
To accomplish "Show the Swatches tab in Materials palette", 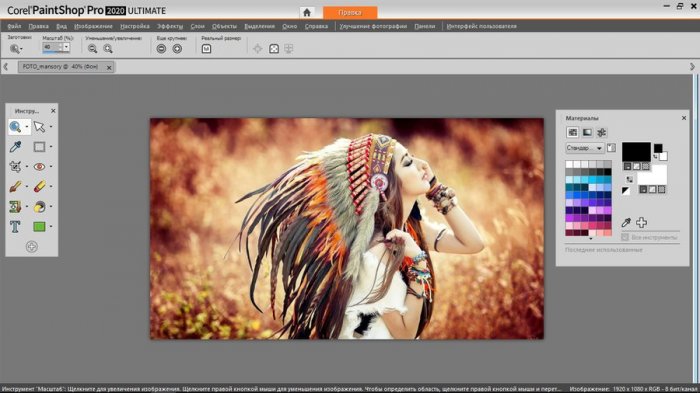I will (x=572, y=132).
